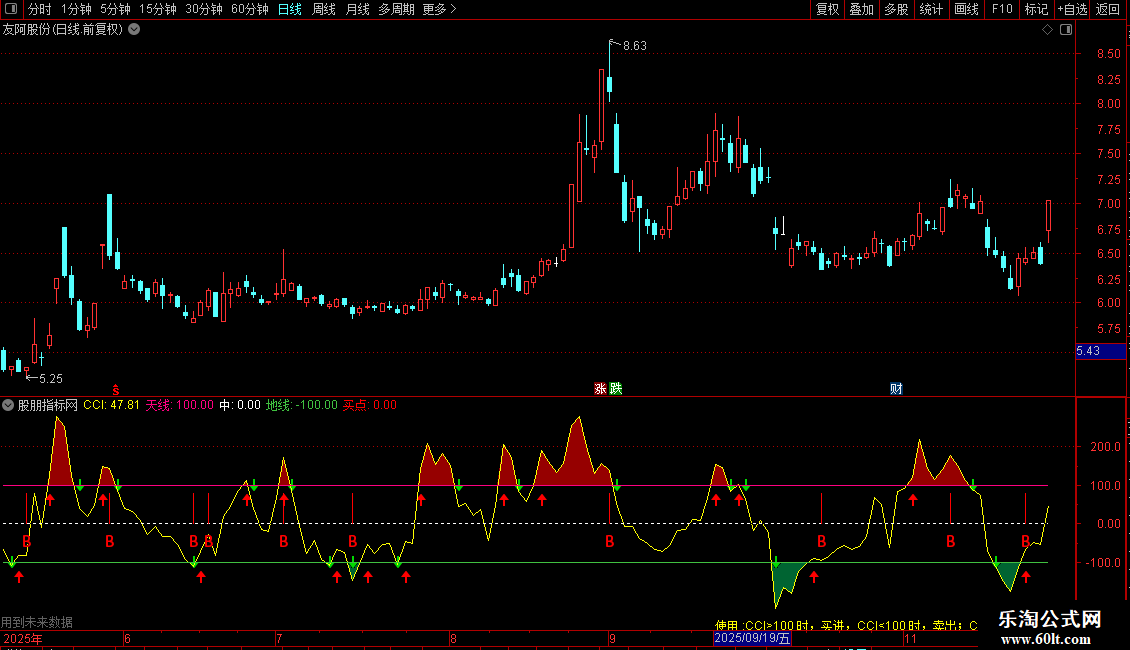Click the 用到未来数据 notice

click(x=37, y=622)
